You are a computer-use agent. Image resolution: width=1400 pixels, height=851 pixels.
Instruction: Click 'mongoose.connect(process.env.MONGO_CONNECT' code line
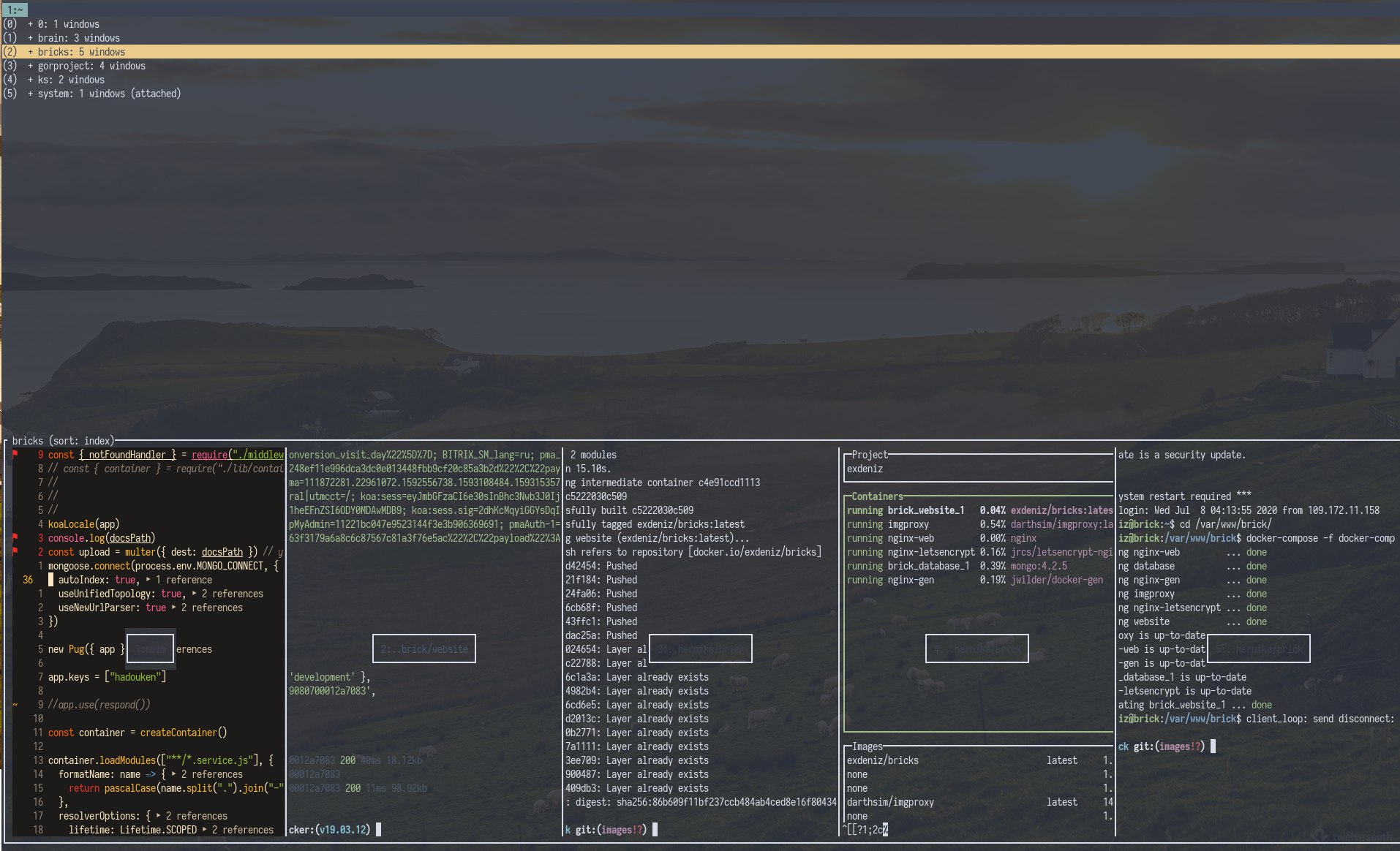pyautogui.click(x=163, y=566)
